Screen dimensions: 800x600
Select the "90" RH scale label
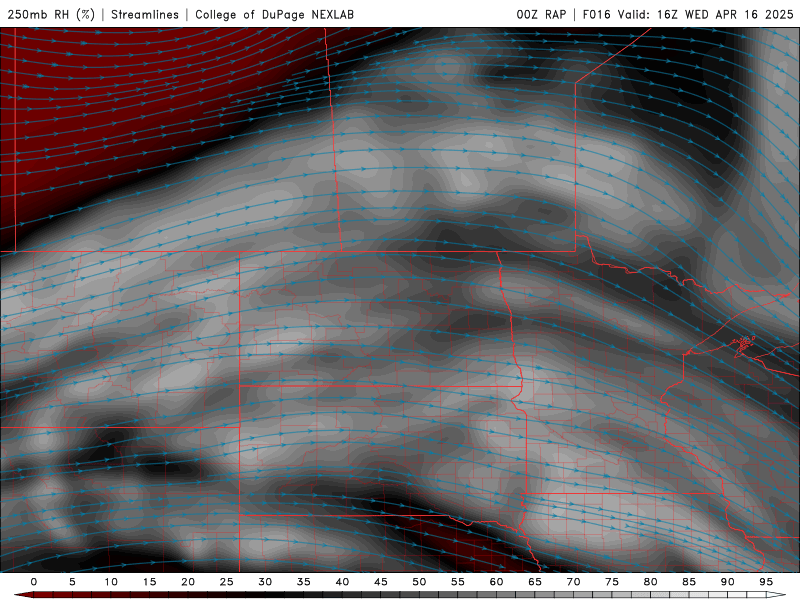728,582
